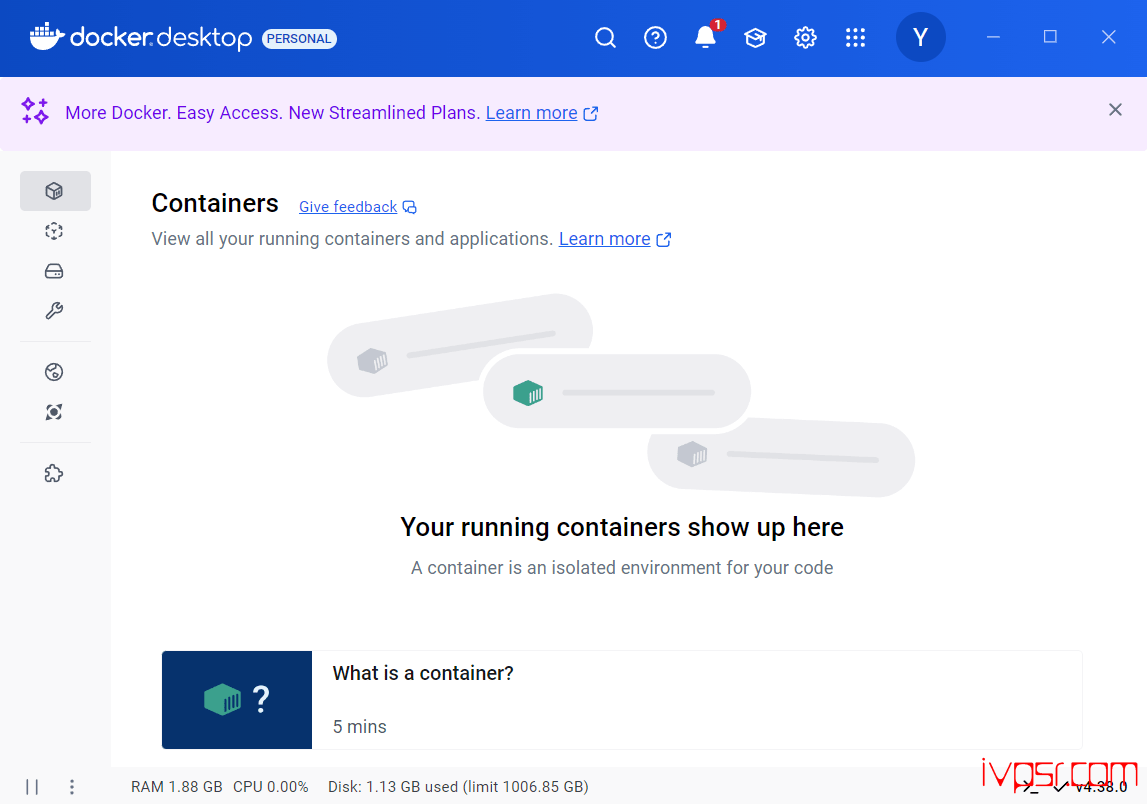Open the three-dot engine menu

pos(72,786)
